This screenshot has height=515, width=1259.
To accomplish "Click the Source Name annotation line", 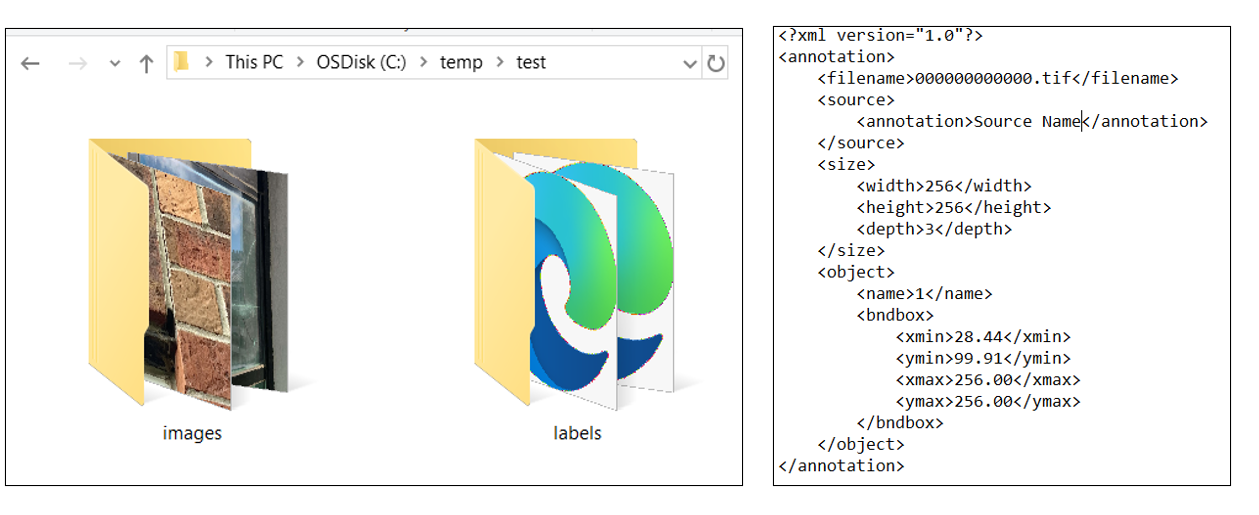I will 1032,121.
